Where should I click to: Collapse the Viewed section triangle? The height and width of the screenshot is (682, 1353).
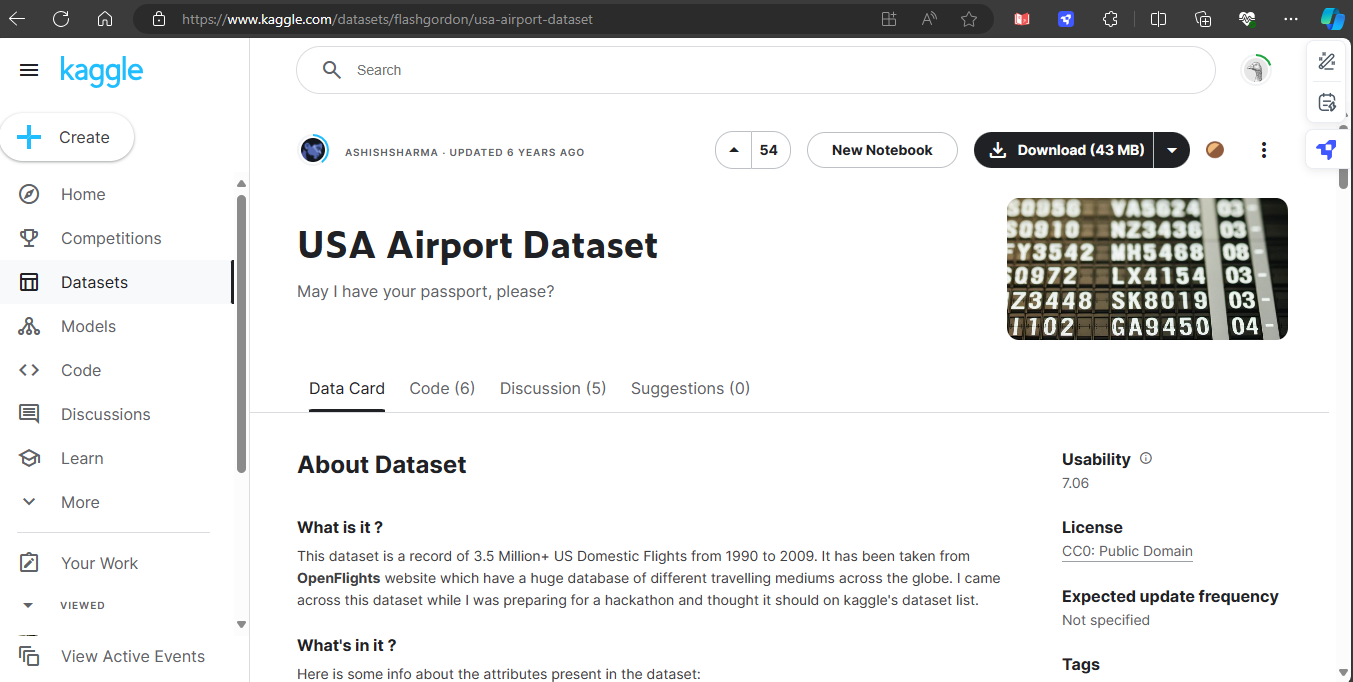[28, 605]
